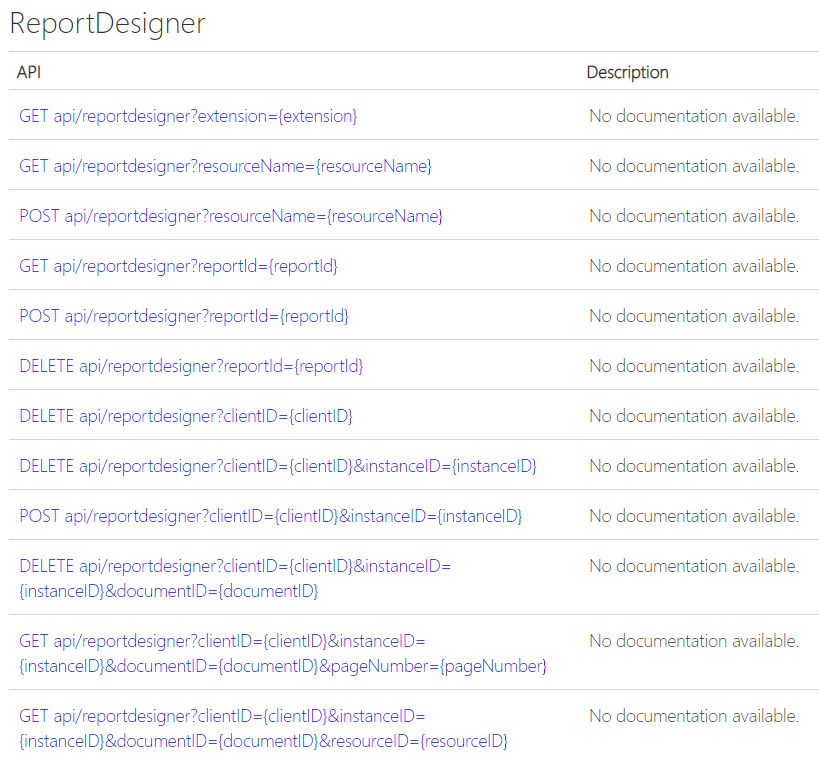Select the POST reportId API link

(x=184, y=316)
